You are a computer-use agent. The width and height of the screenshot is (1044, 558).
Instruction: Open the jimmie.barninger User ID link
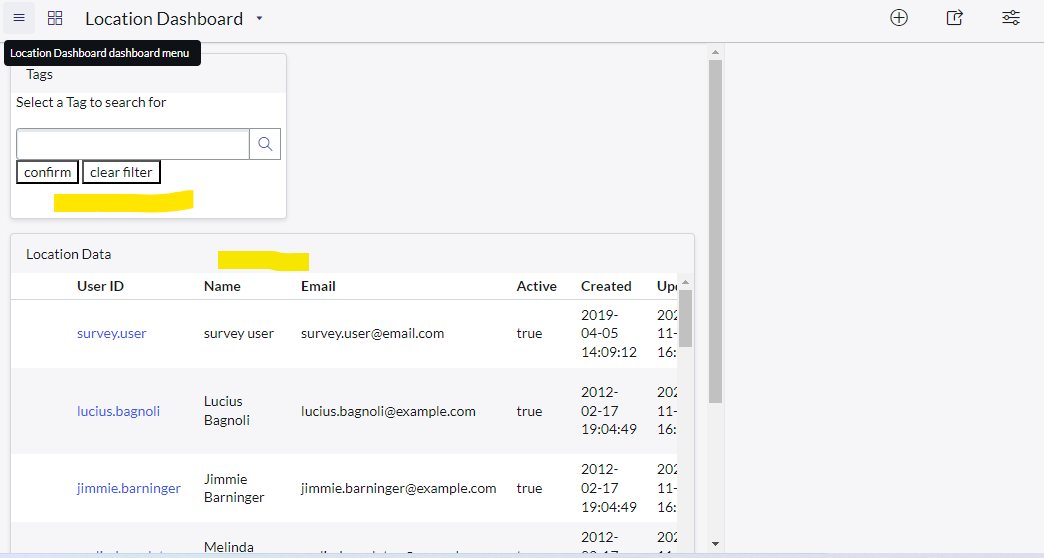click(129, 488)
